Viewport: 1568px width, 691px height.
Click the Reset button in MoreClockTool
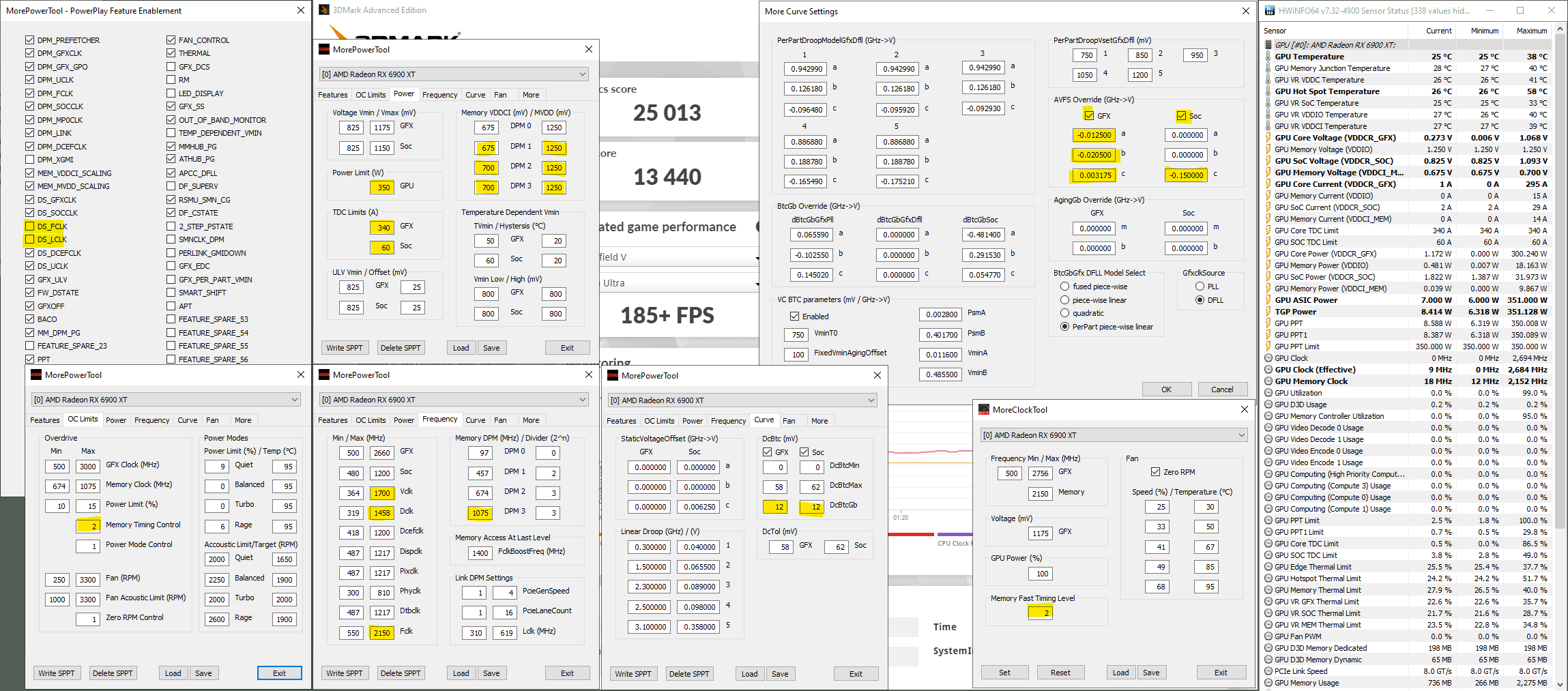click(1060, 673)
